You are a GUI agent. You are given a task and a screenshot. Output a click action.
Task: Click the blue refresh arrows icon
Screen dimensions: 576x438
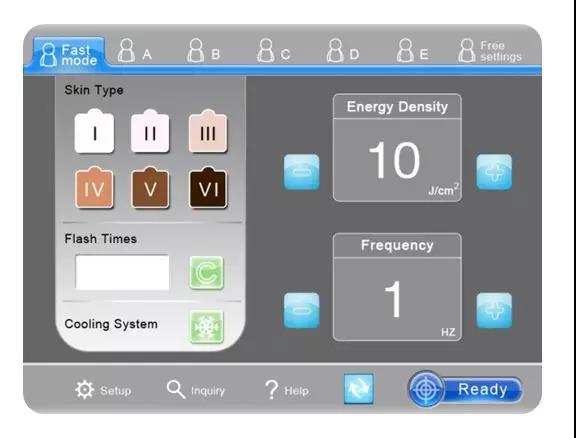359,389
